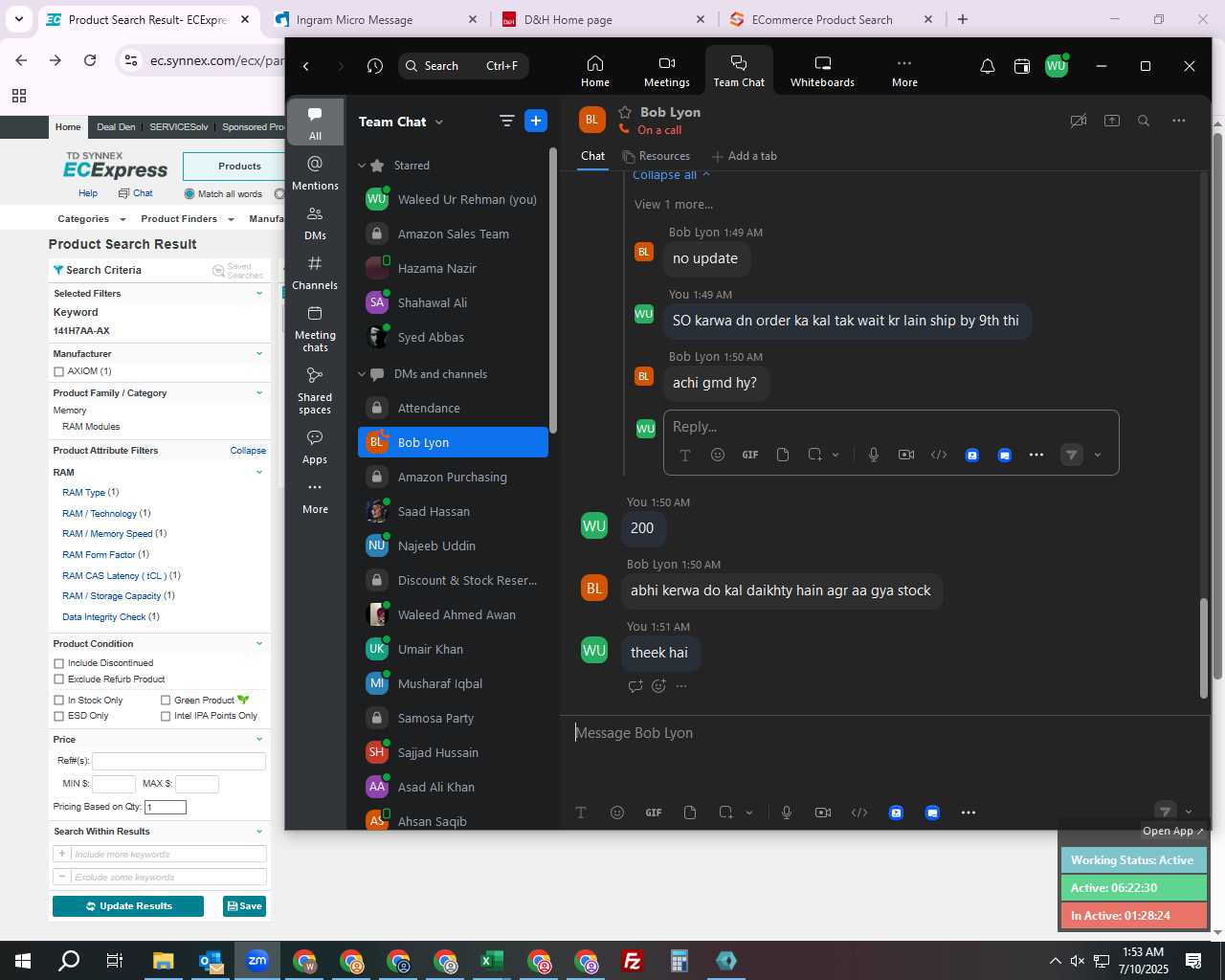Screen dimensions: 1225x980
Task: Click MIN $ price field
Action: point(114,785)
